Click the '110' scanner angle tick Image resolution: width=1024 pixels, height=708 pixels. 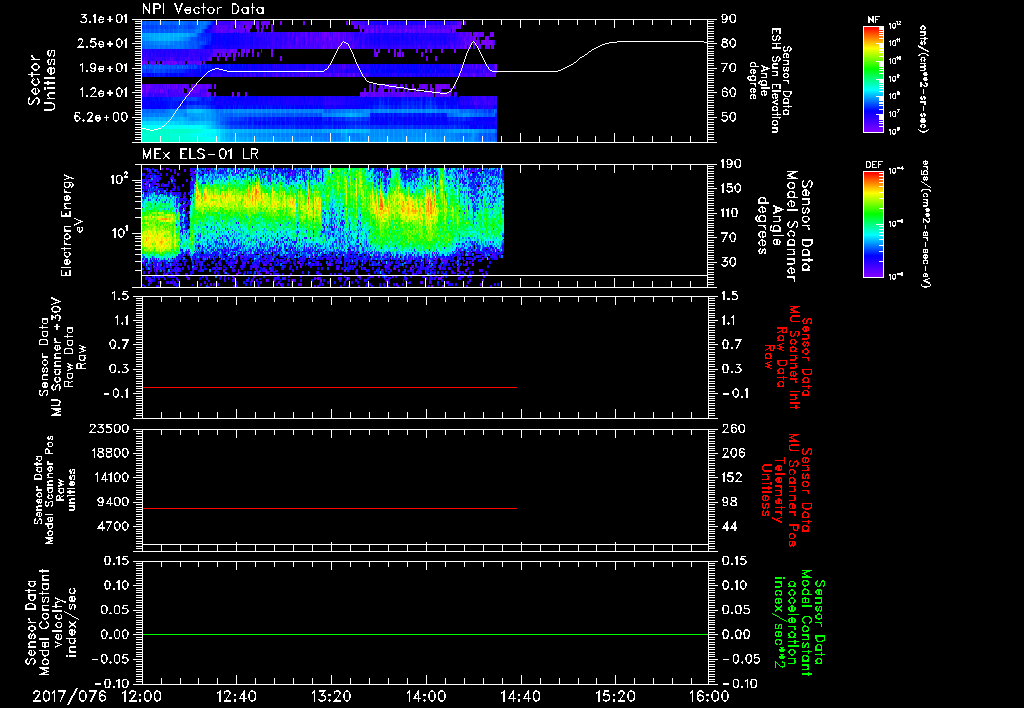pos(731,213)
